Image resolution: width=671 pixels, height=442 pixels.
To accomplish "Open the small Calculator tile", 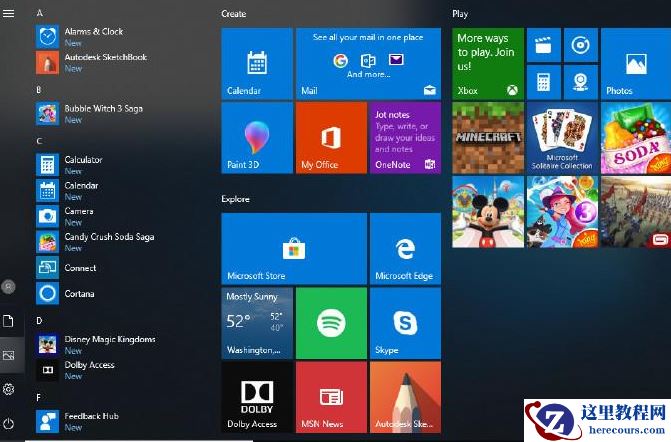I will [543, 82].
